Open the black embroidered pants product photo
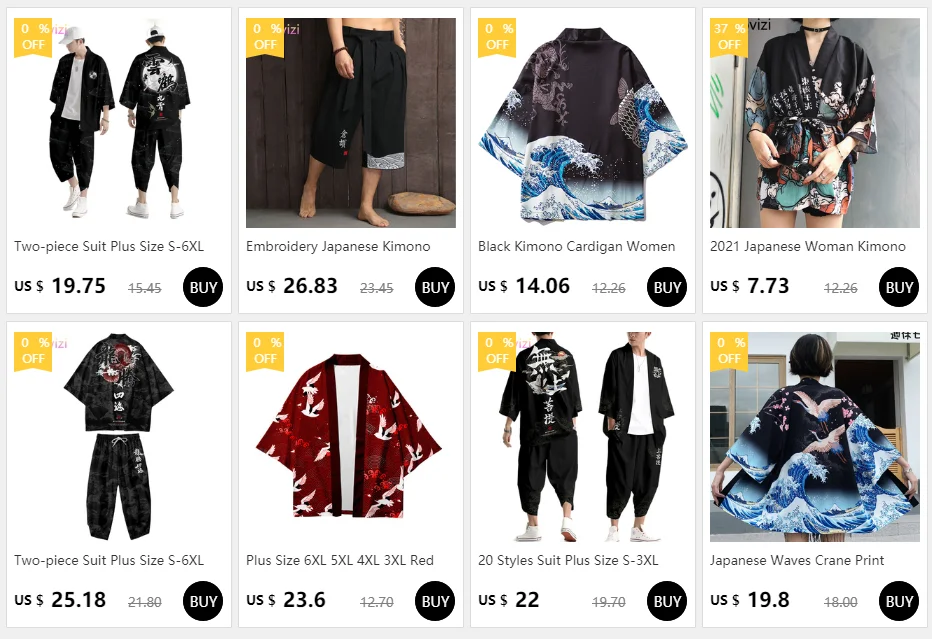 [351, 122]
